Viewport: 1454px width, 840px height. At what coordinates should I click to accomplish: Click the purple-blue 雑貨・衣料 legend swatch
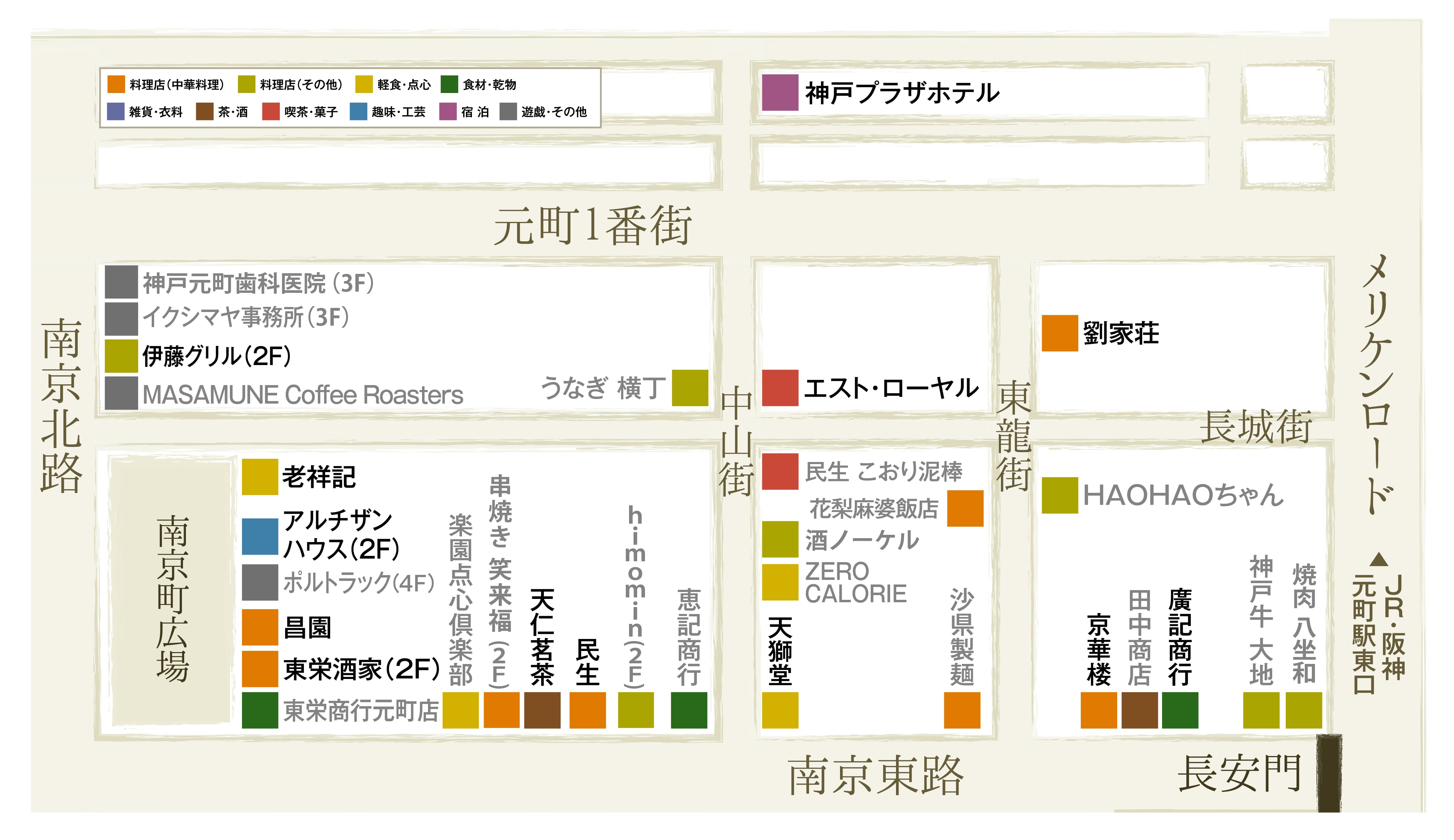point(116,111)
